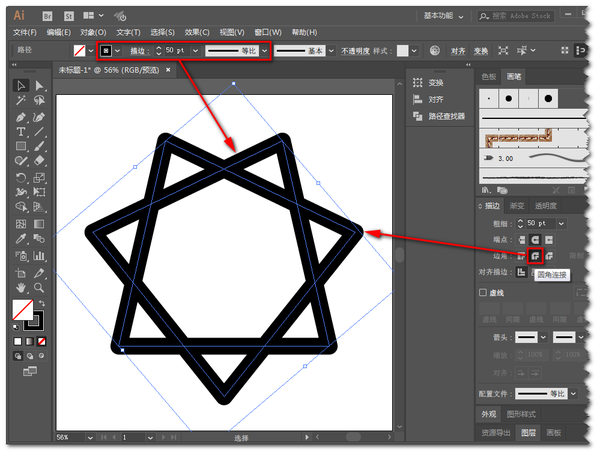Select the Hand tool

[x=21, y=288]
